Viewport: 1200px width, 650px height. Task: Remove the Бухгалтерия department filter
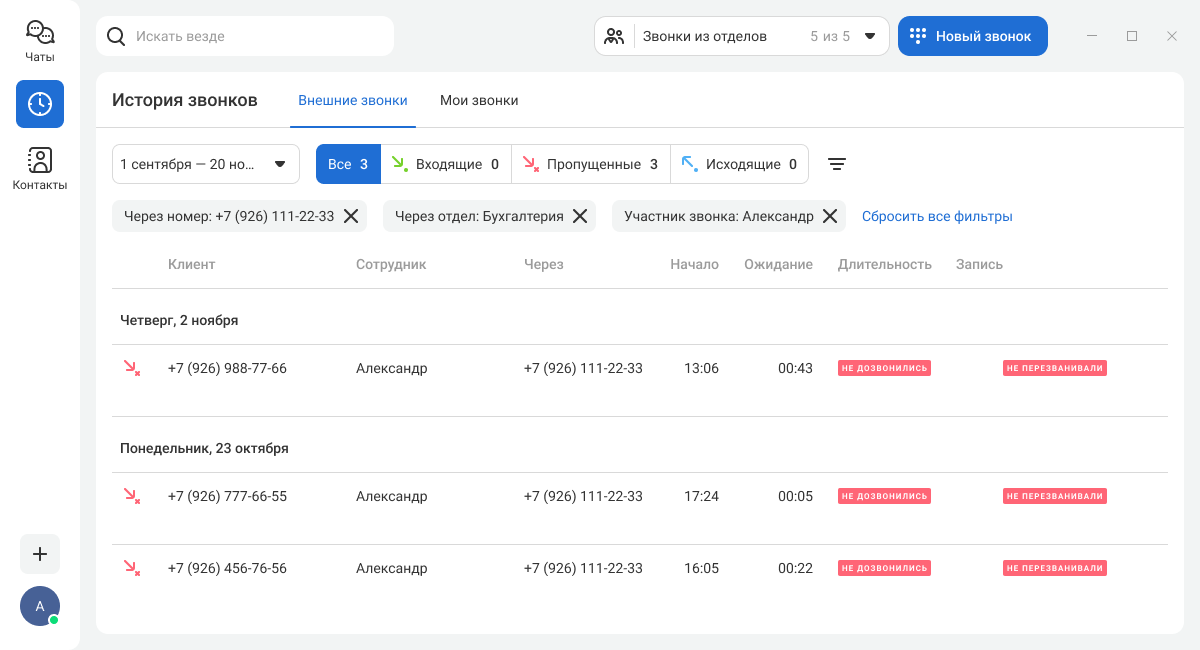tap(579, 216)
